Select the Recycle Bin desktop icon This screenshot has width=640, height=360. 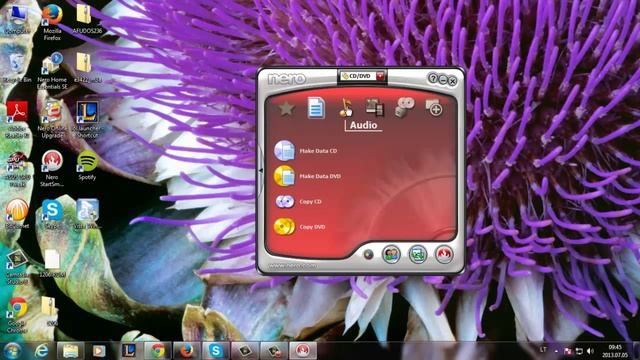[x=17, y=68]
